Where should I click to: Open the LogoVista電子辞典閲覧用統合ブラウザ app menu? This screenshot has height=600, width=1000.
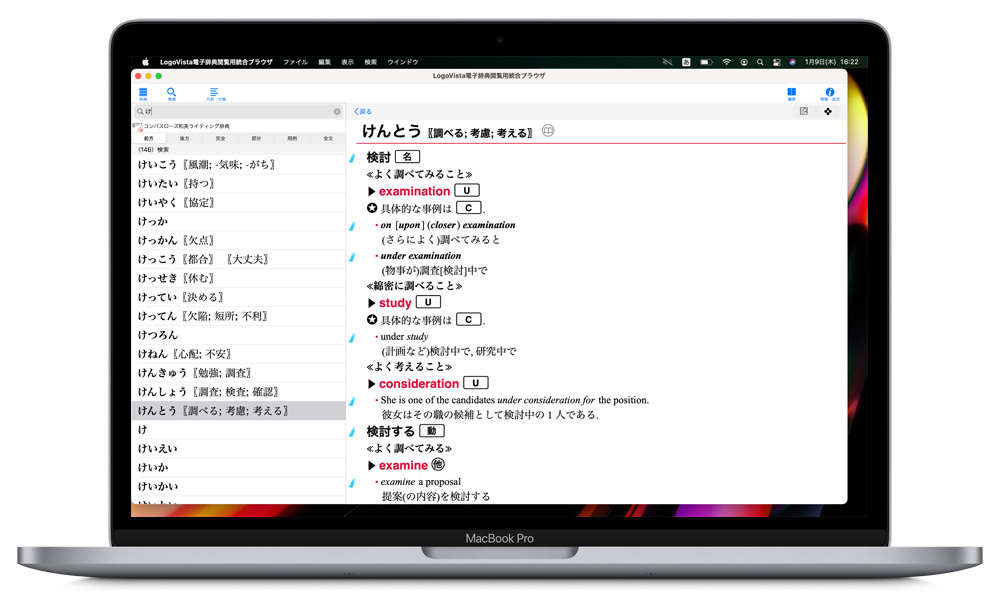pos(216,62)
